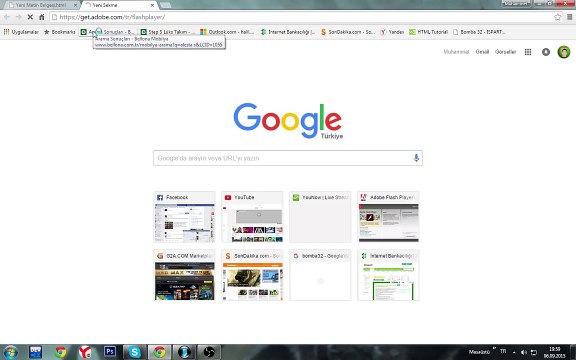Open OBS from the taskbar
576x360 pixels.
pos(209,352)
